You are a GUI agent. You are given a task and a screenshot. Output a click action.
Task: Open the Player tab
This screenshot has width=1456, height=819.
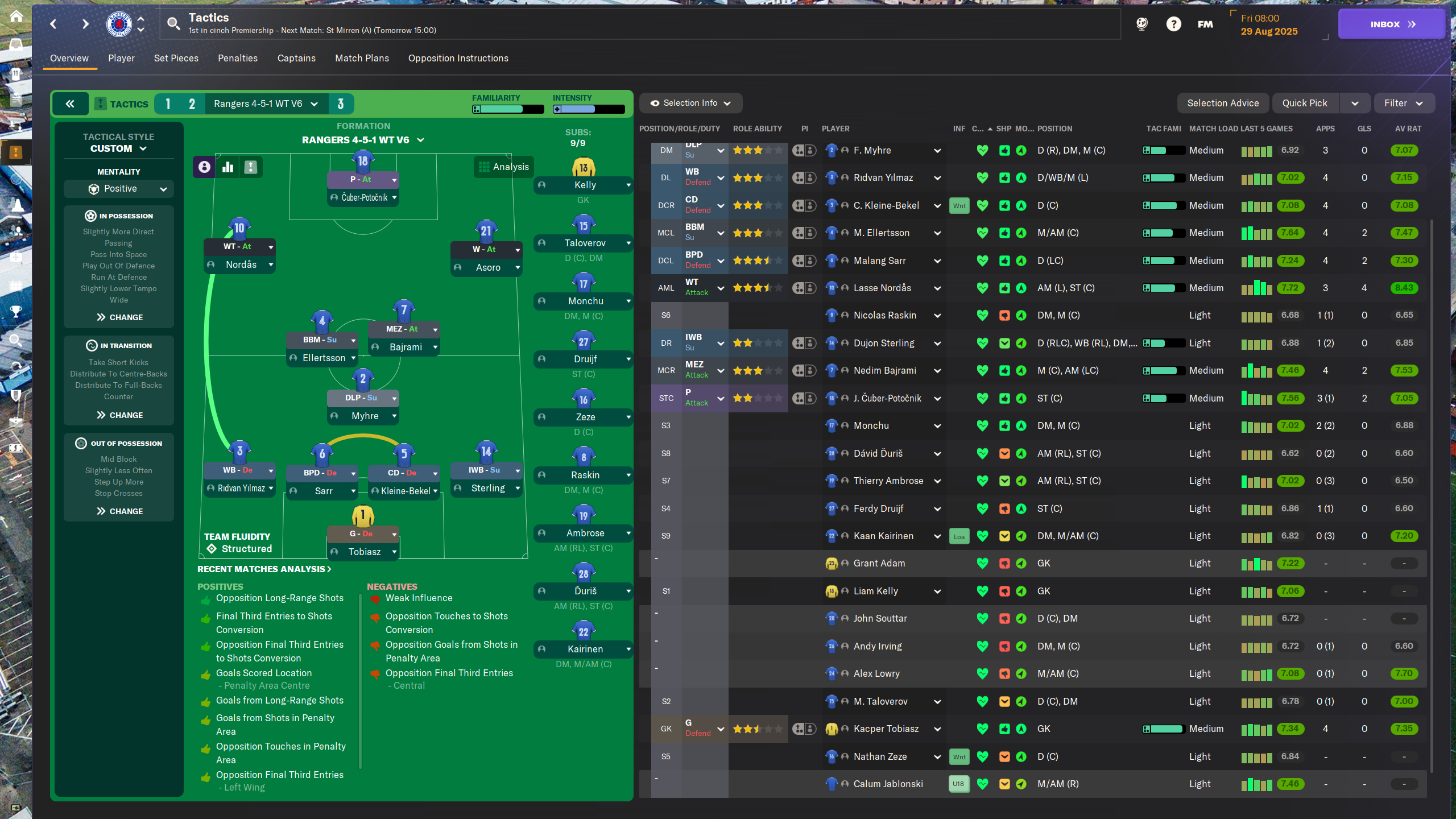121,58
